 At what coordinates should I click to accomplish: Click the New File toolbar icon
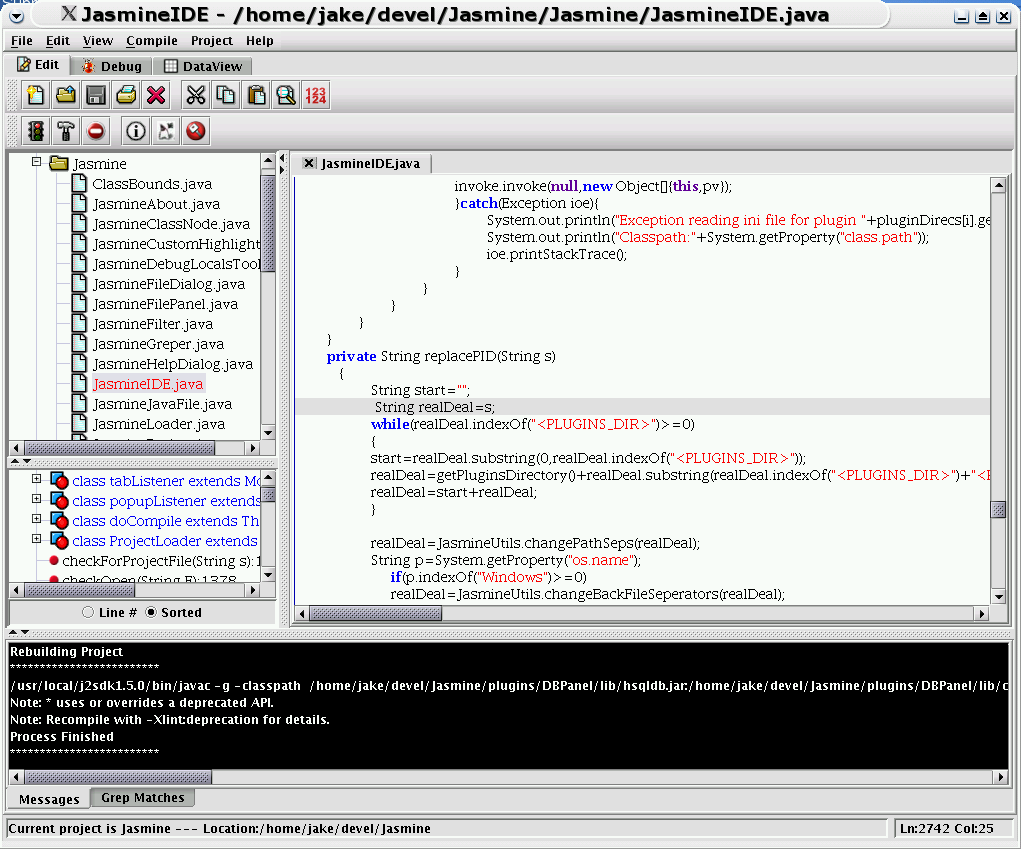(x=36, y=95)
